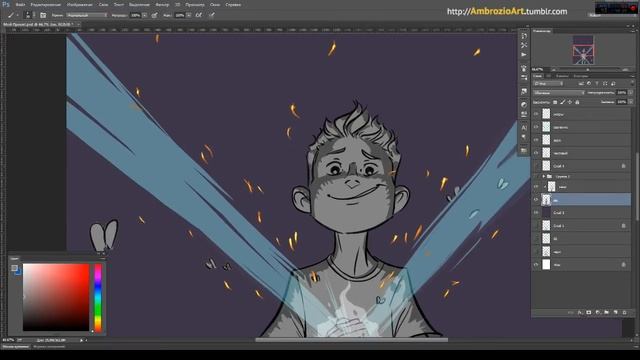
Task: Toggle lock image pixels brush icon
Action: point(562,102)
